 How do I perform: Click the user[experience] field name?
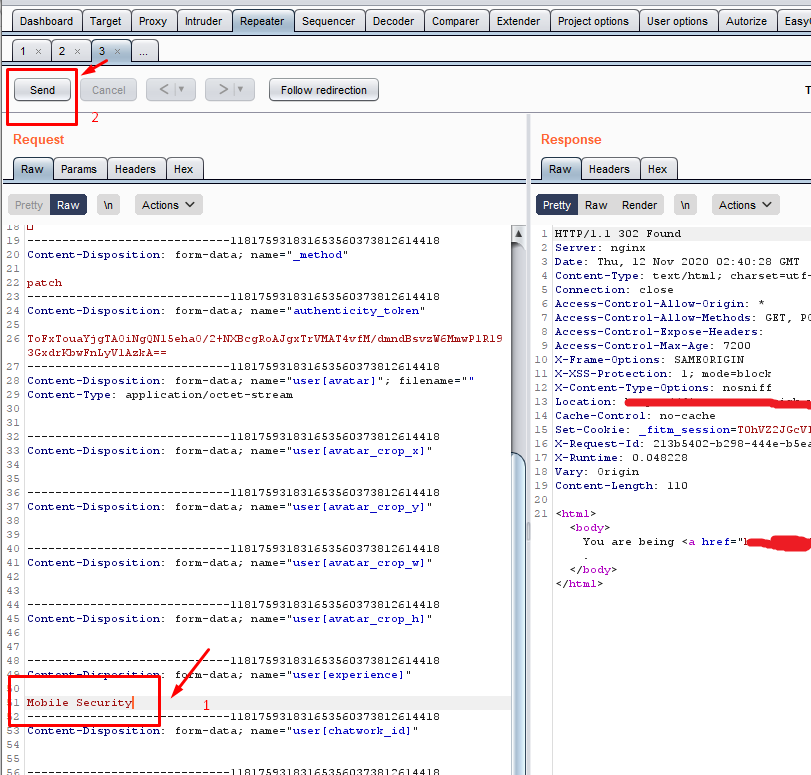(x=348, y=674)
